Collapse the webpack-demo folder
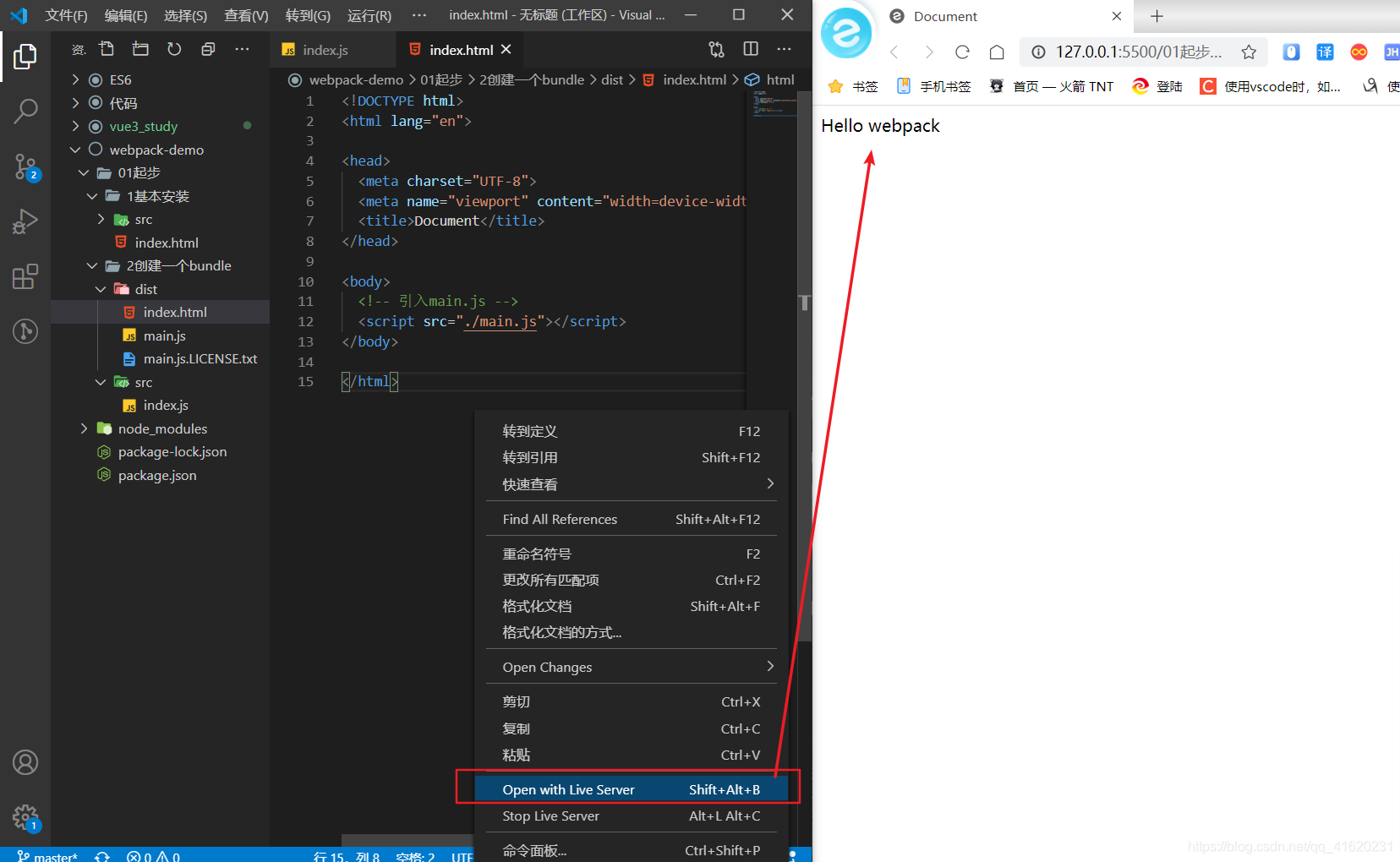 click(75, 150)
